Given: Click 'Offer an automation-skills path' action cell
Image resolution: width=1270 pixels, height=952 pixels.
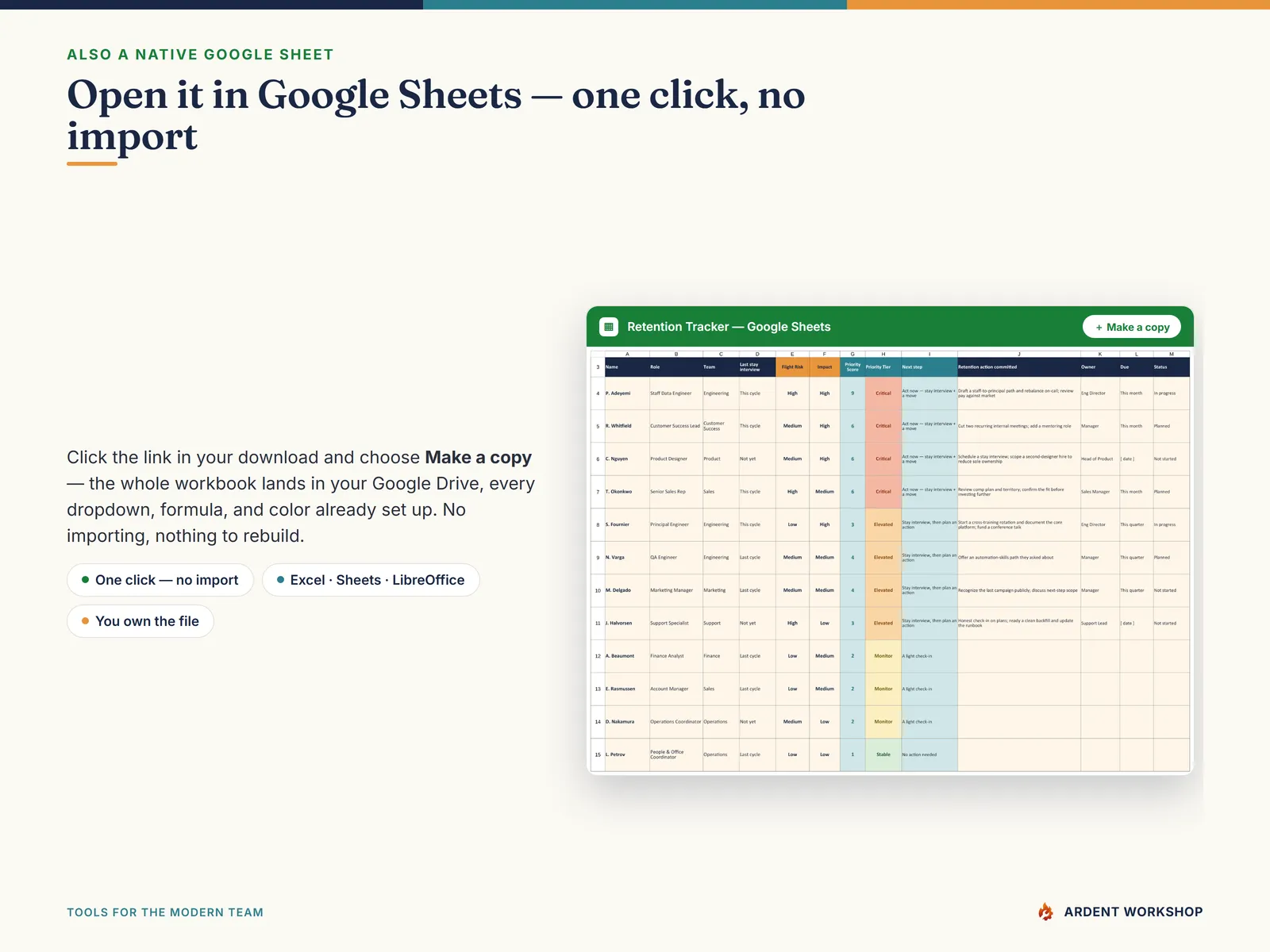Looking at the screenshot, I should 1018,558.
